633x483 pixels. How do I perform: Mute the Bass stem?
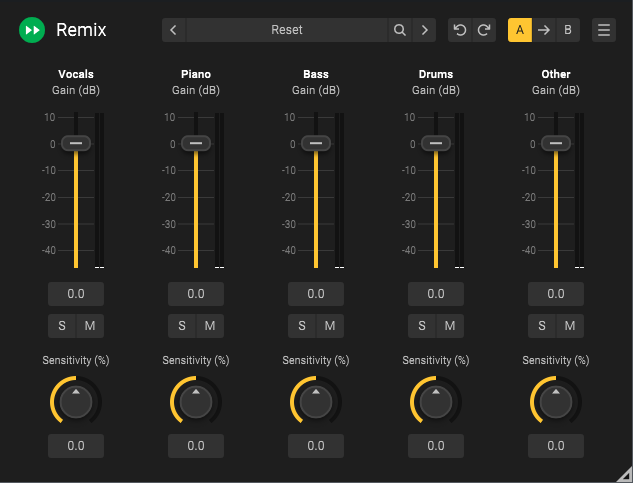click(330, 326)
